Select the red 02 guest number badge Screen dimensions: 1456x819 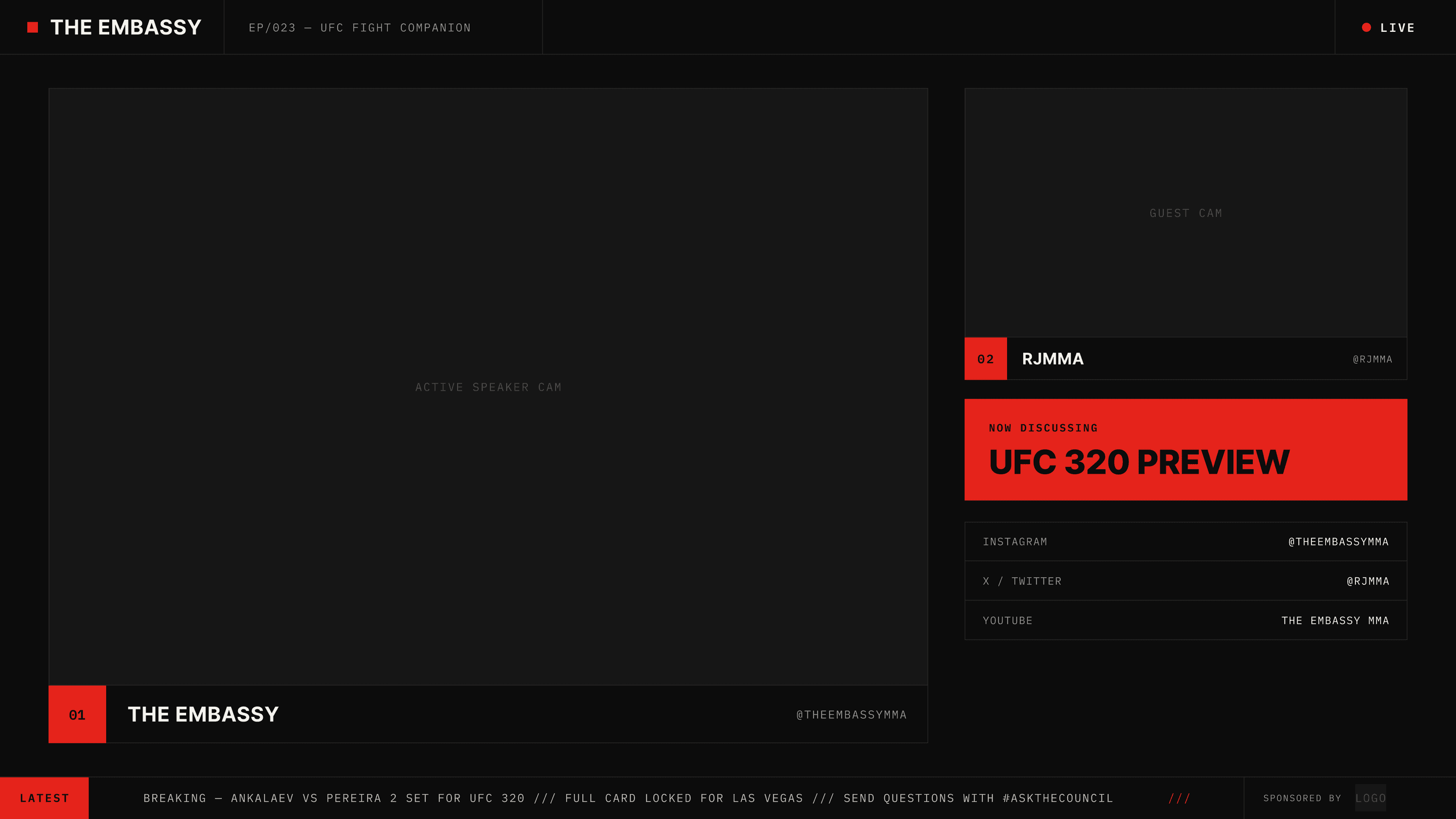point(986,359)
